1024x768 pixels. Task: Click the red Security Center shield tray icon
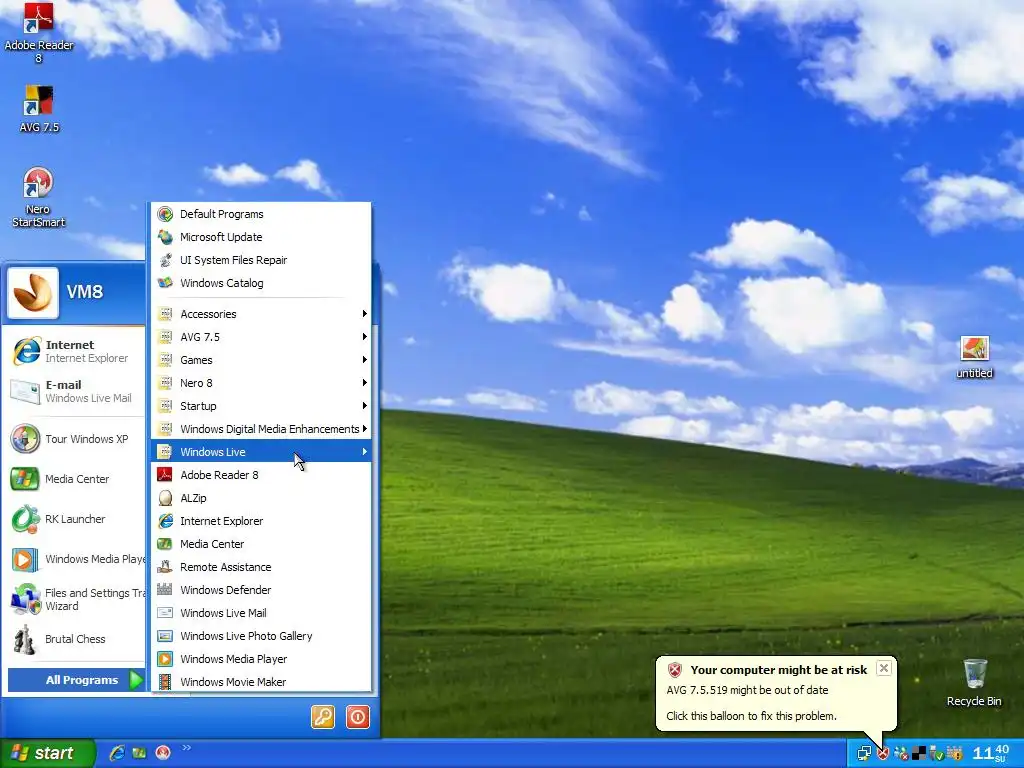(883, 754)
